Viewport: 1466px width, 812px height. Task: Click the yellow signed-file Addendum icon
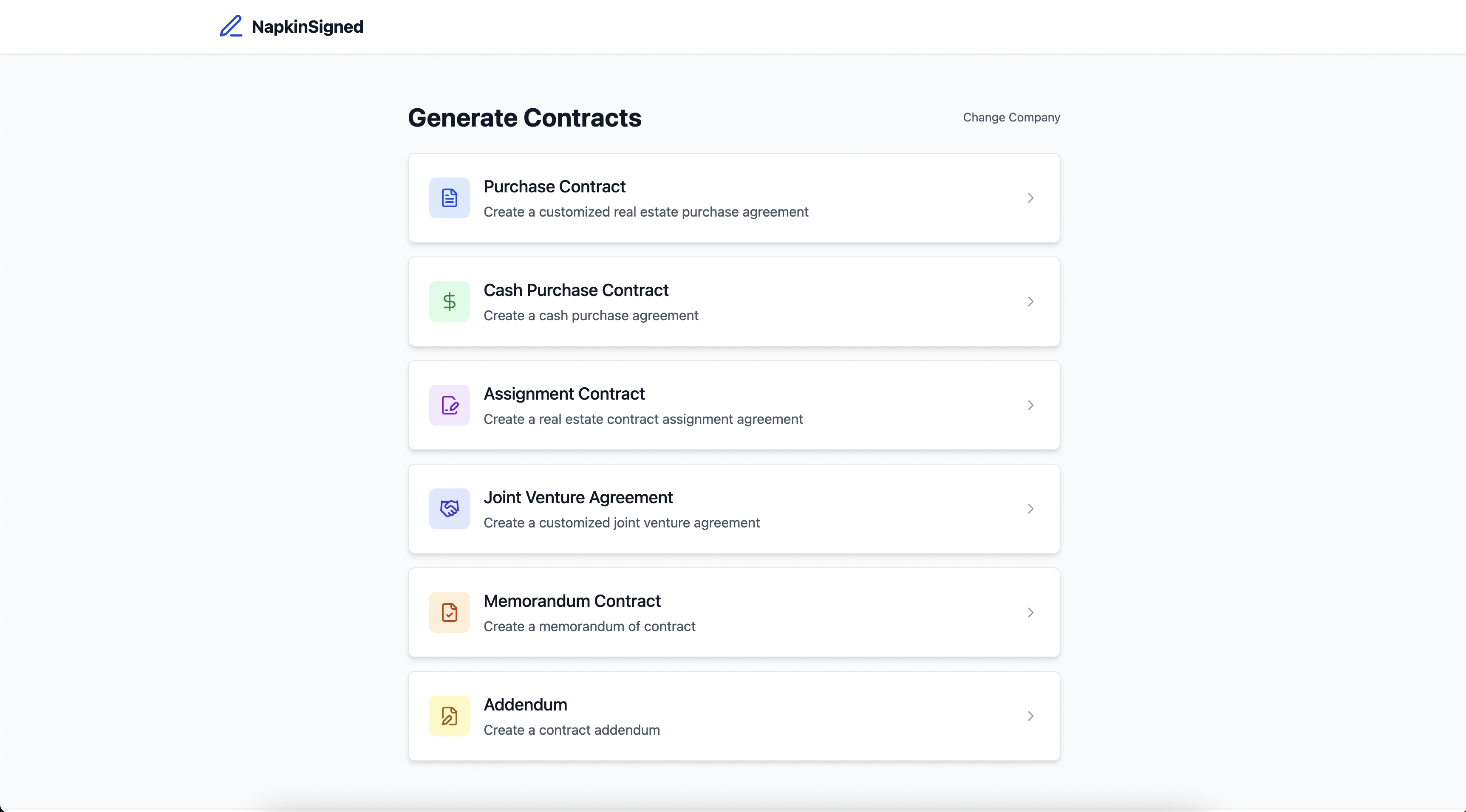[x=449, y=716]
